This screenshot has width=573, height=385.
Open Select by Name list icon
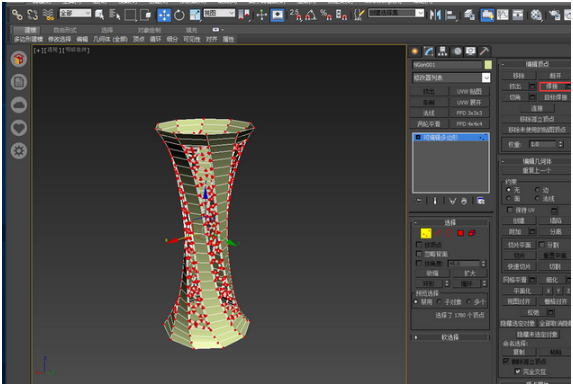(x=115, y=15)
